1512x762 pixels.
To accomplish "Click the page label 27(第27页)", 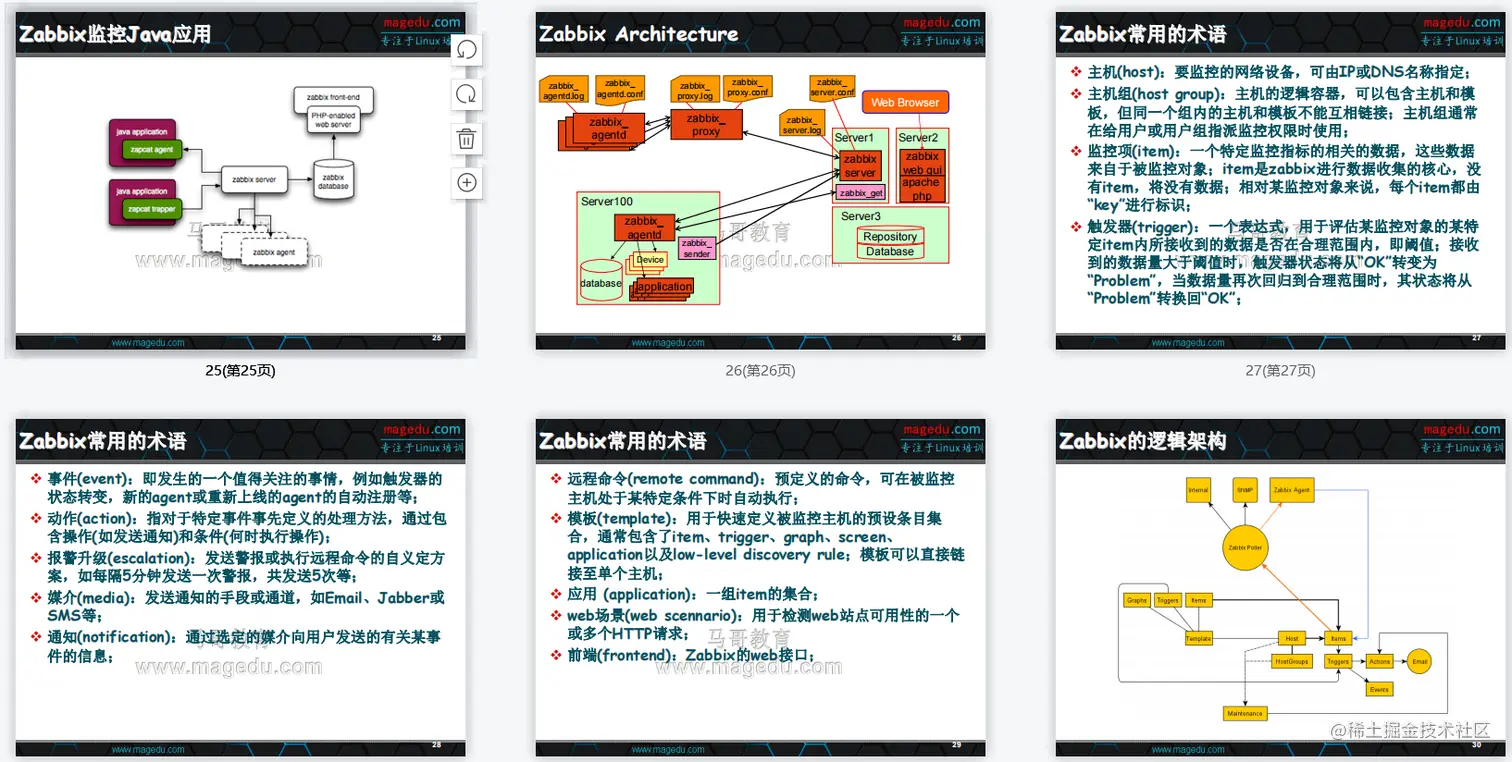I will pyautogui.click(x=1280, y=371).
